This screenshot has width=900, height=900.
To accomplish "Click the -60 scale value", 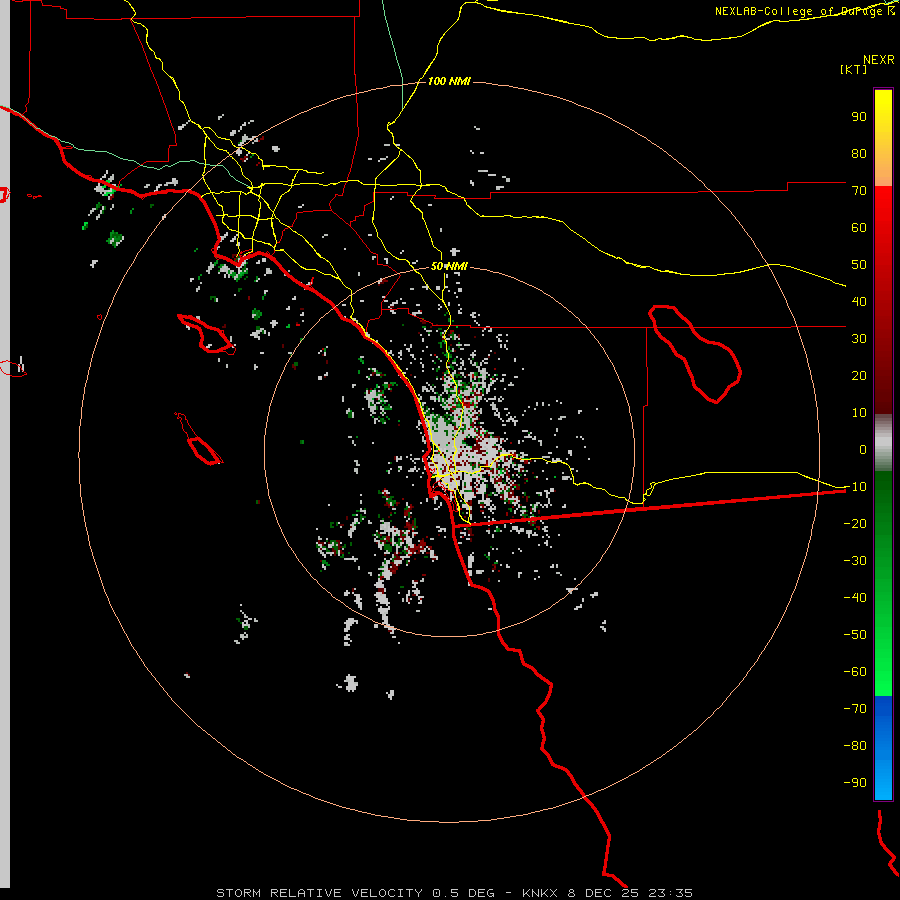I will 855,672.
